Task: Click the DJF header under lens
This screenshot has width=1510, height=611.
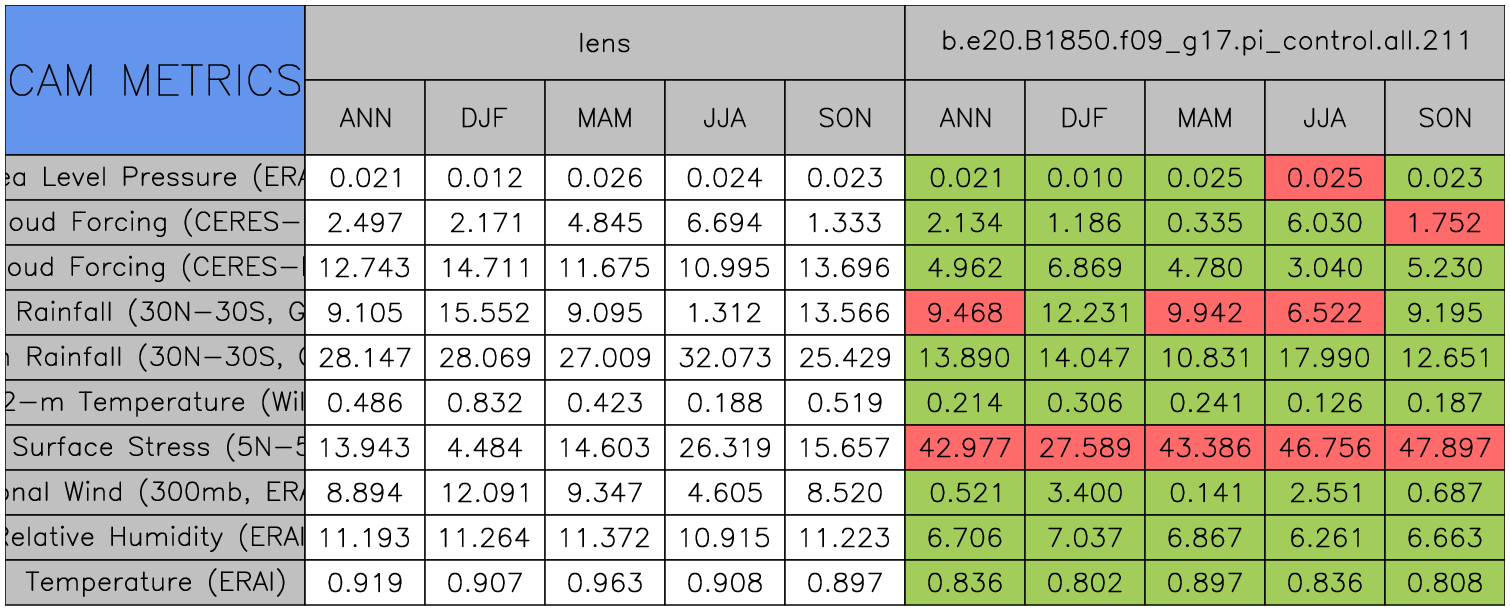Action: click(x=485, y=118)
